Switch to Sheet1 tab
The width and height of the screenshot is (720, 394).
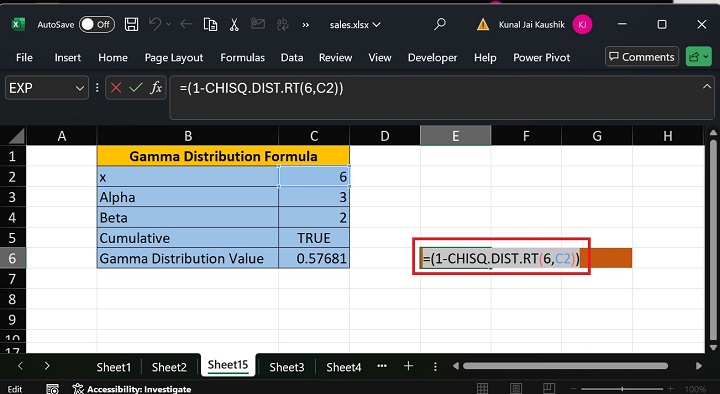113,367
